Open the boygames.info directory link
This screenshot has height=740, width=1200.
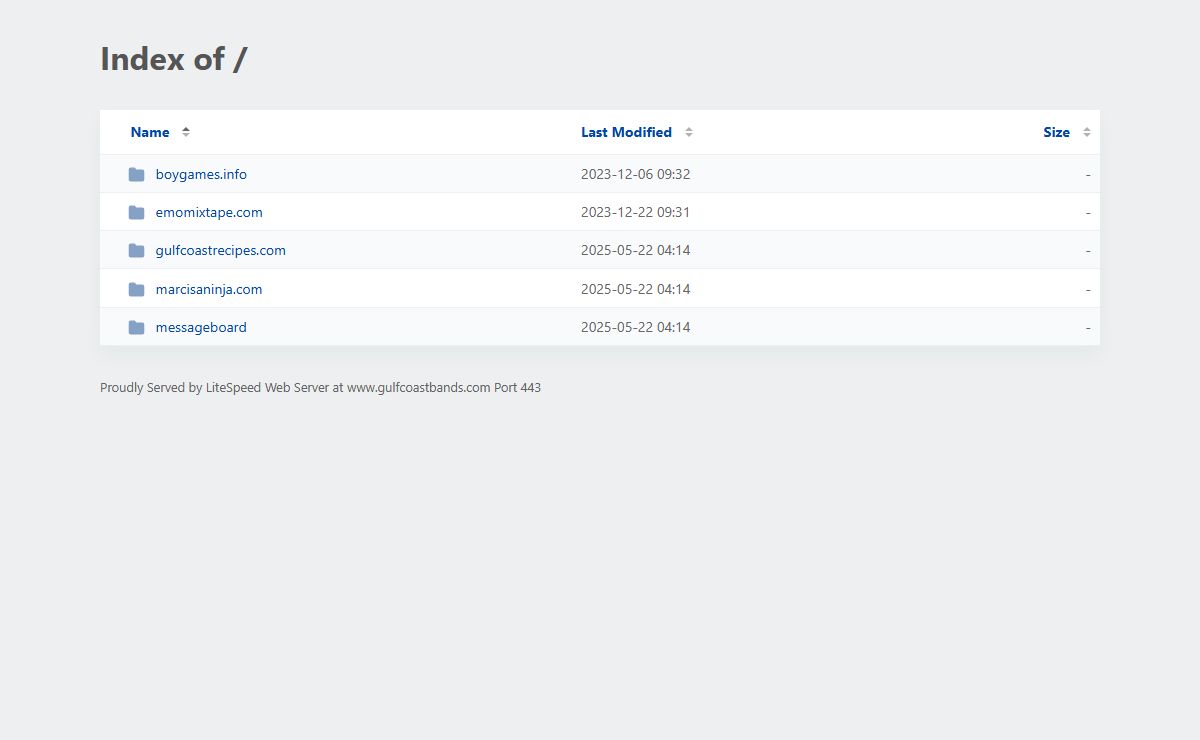click(x=201, y=174)
